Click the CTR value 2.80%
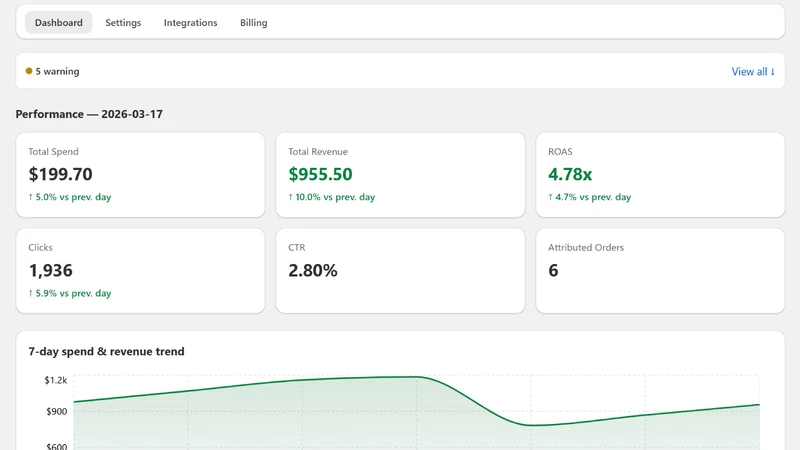Screen dimensions: 800x450 (313, 270)
